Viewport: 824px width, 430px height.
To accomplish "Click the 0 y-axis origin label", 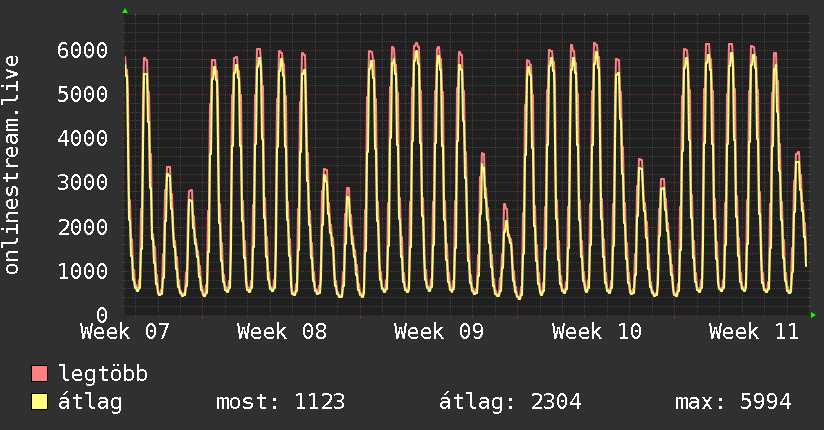I will click(101, 315).
